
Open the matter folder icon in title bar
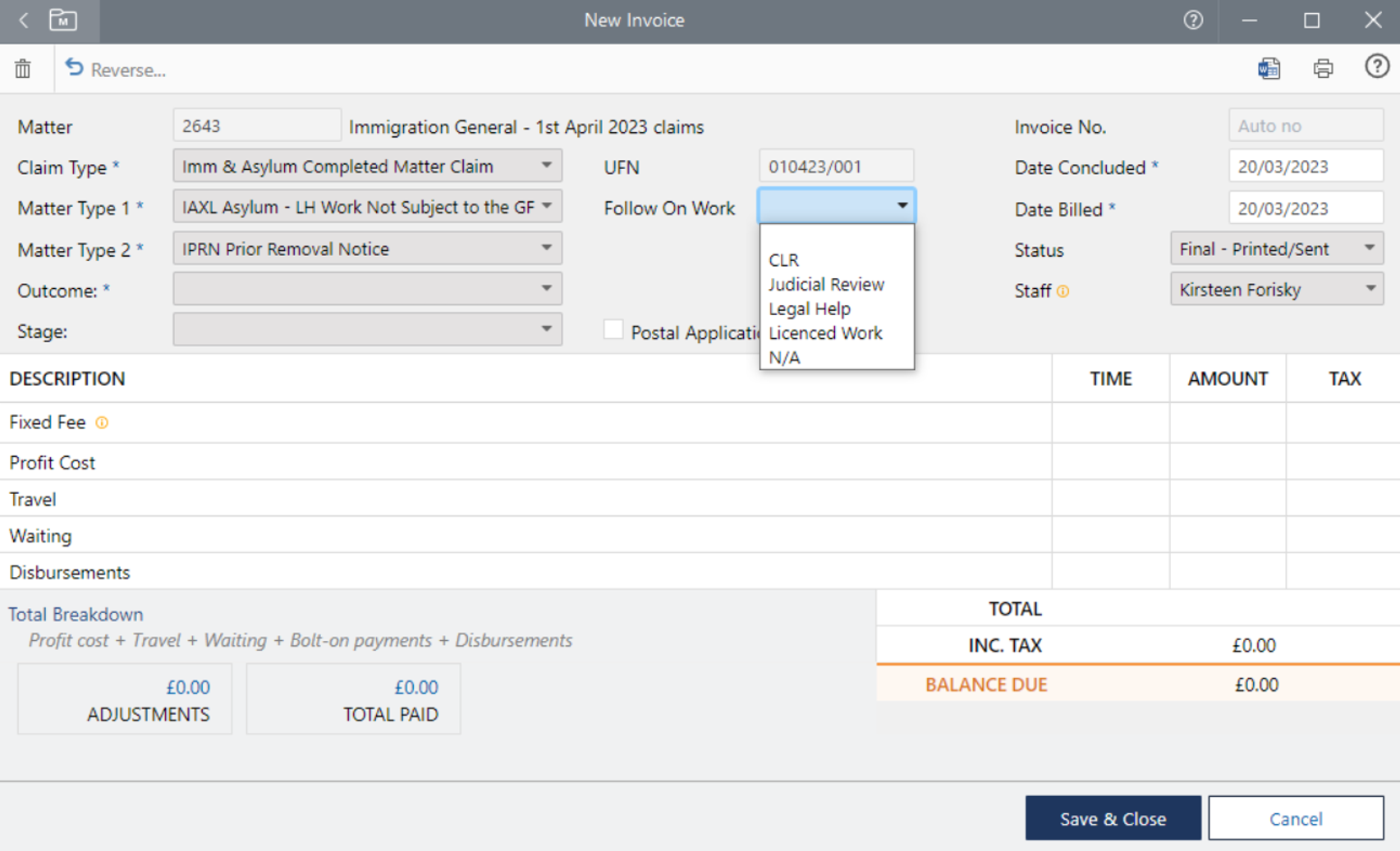[x=63, y=21]
